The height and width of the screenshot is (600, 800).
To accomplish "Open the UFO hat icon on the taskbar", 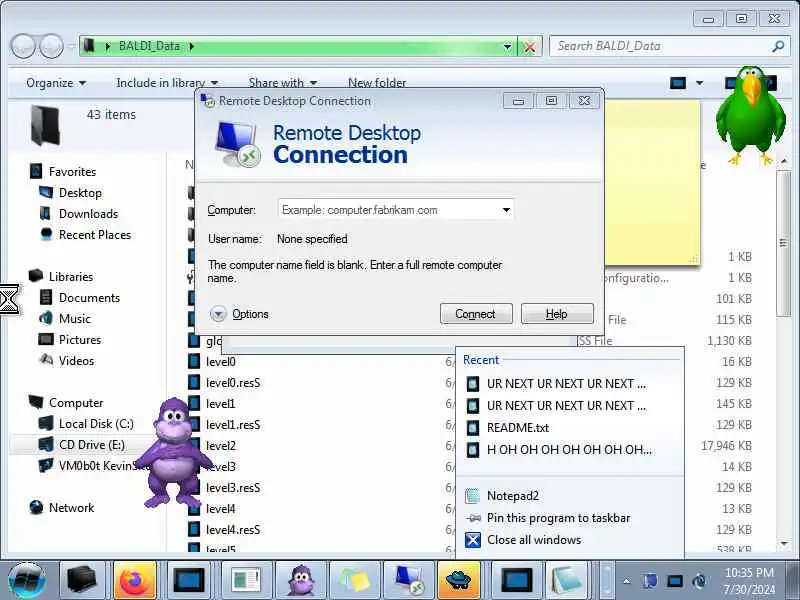I will tap(459, 580).
